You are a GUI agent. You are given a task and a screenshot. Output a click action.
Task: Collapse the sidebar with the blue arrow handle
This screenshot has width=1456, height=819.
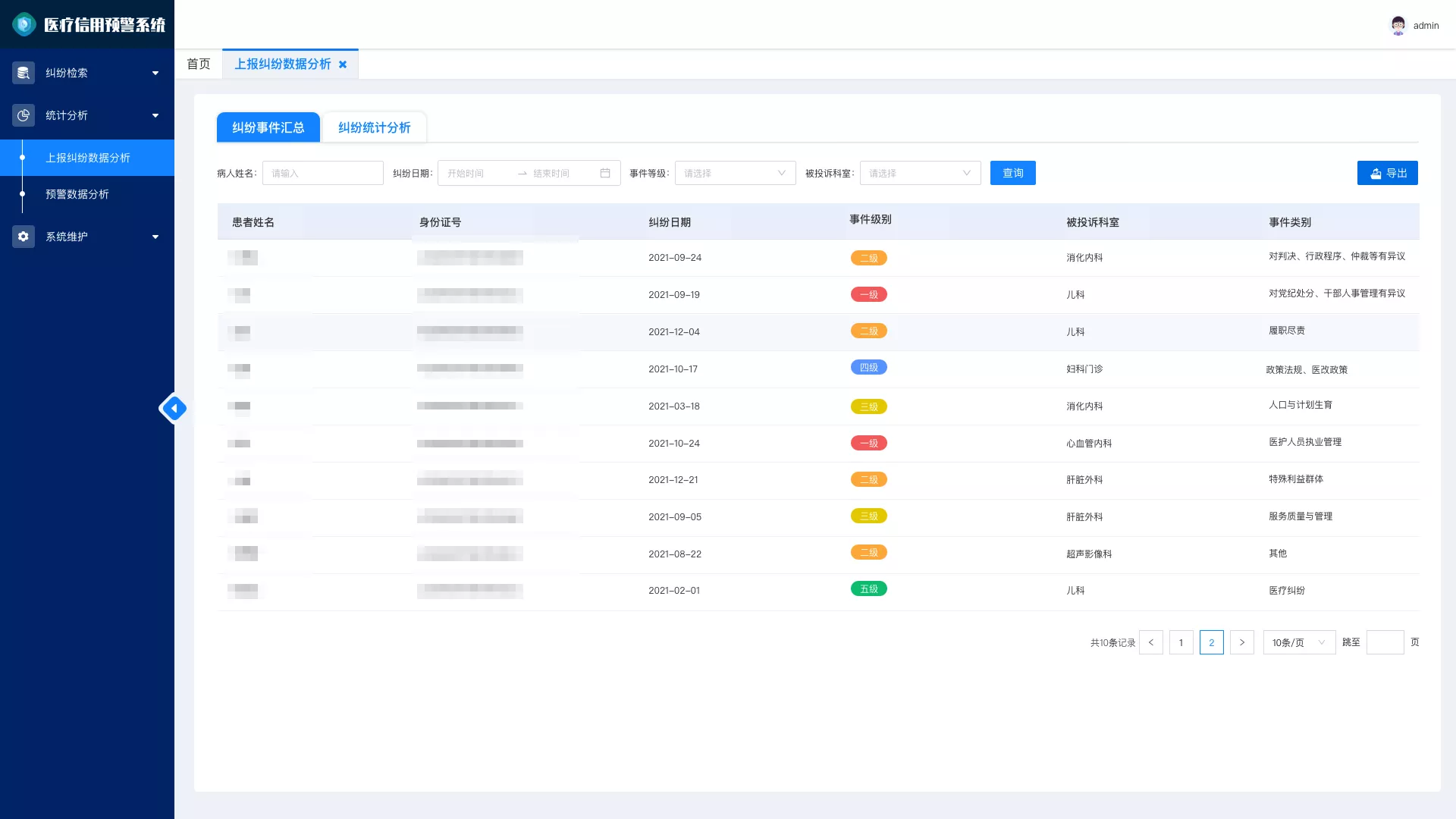174,409
